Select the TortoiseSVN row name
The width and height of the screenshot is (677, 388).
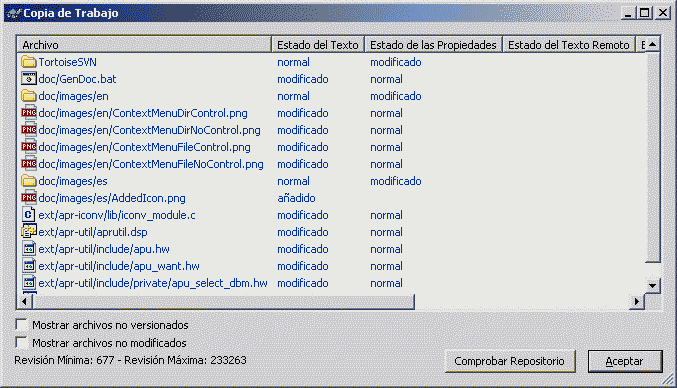click(67, 62)
